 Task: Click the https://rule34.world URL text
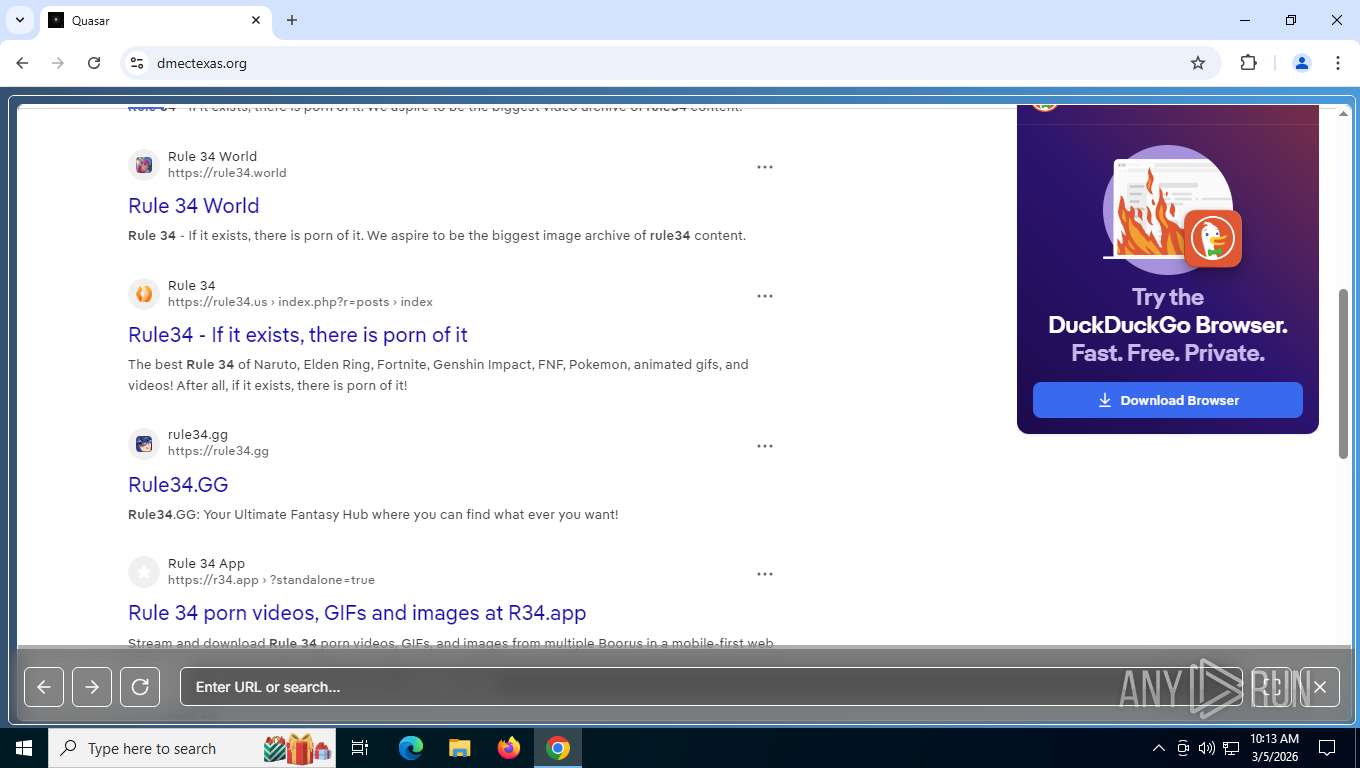[227, 173]
